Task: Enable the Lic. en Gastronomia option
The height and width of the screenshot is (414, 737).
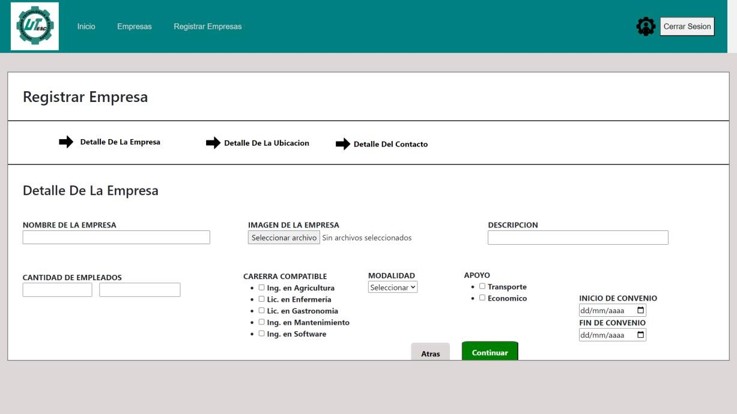Action: [262, 311]
